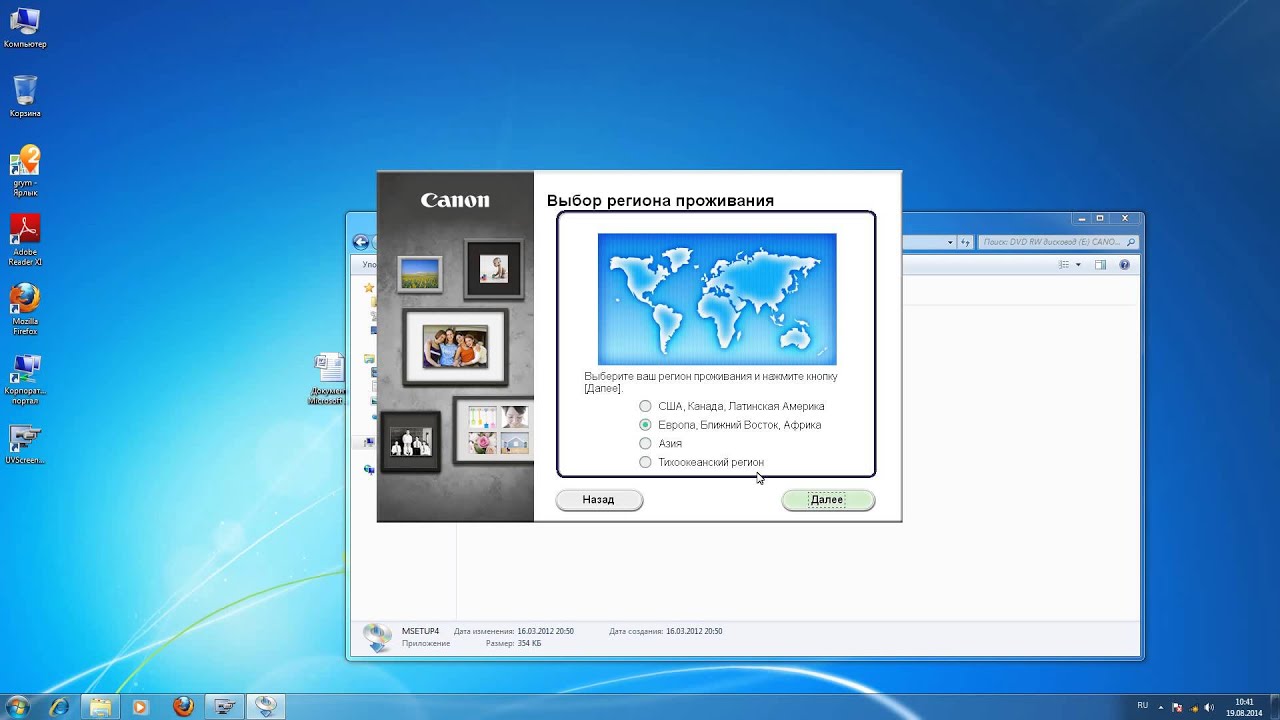Click the search magnifier in Explorer
This screenshot has height=720, width=1280.
tap(1131, 242)
